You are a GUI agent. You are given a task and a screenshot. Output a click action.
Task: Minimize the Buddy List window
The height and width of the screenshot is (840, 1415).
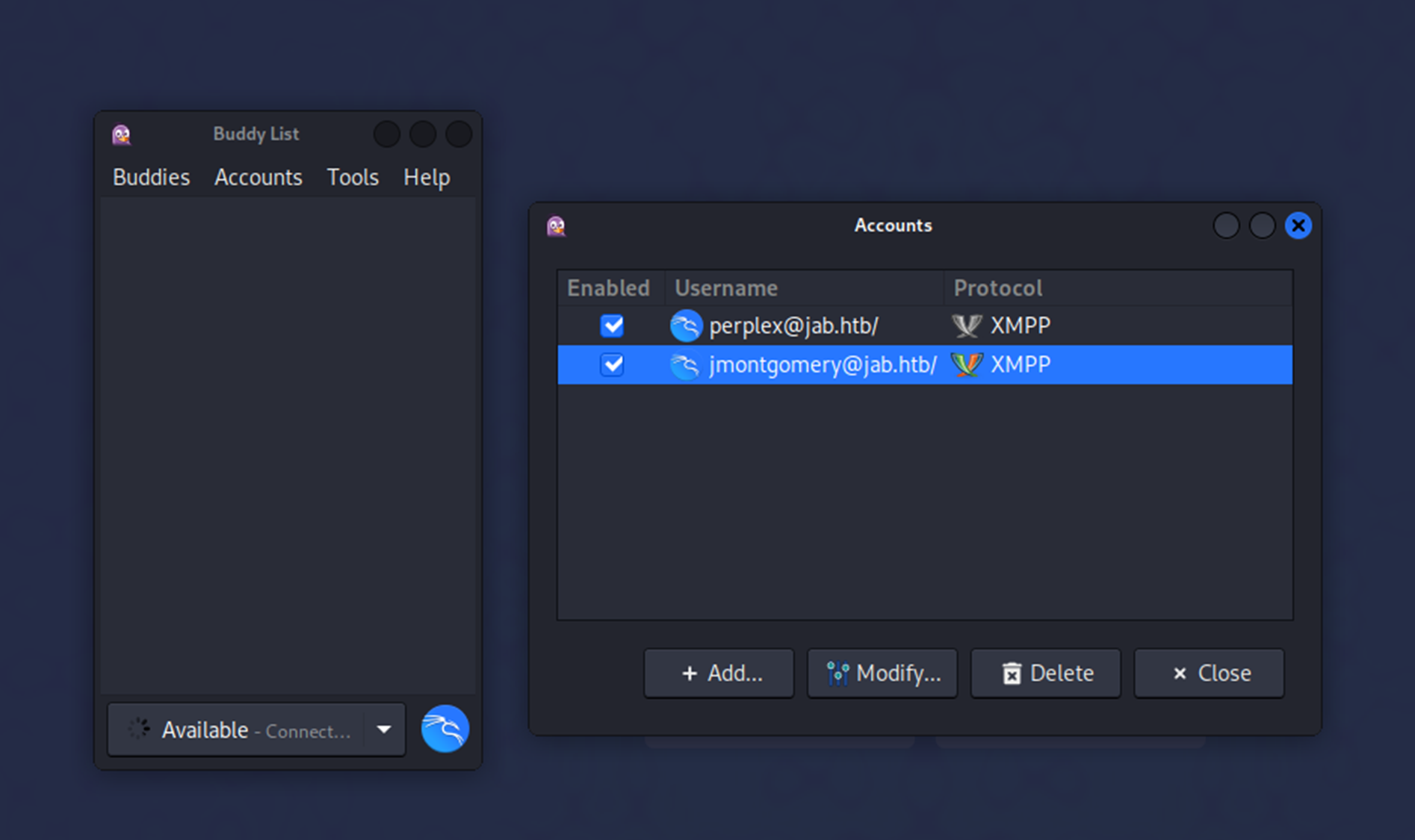(386, 134)
